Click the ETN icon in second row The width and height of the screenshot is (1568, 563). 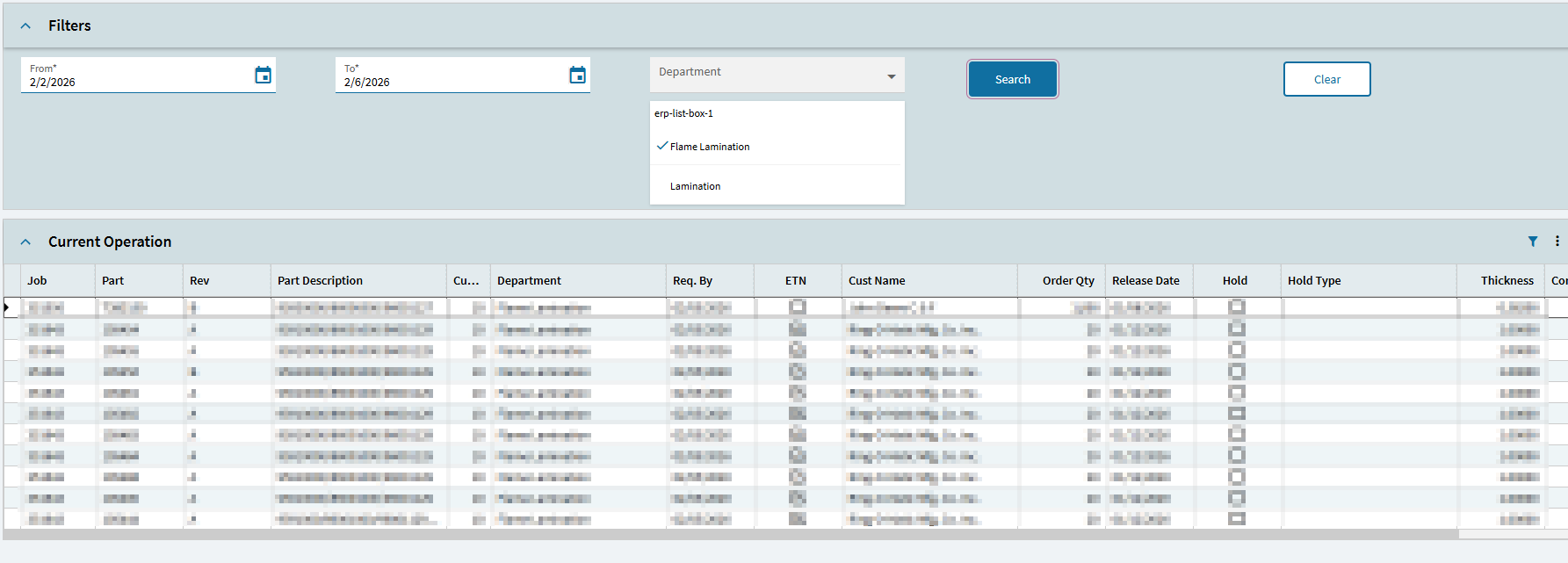797,328
